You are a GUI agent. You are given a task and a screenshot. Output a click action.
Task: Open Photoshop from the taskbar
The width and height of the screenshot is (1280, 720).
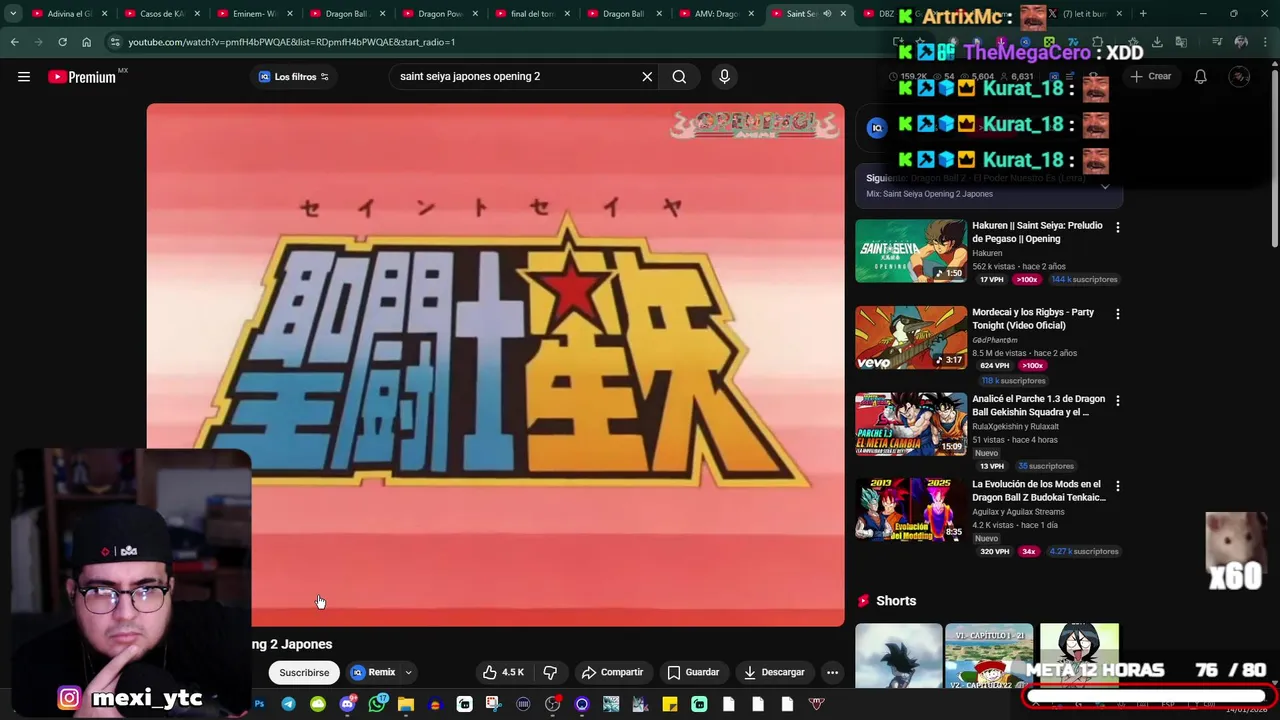tap(259, 705)
